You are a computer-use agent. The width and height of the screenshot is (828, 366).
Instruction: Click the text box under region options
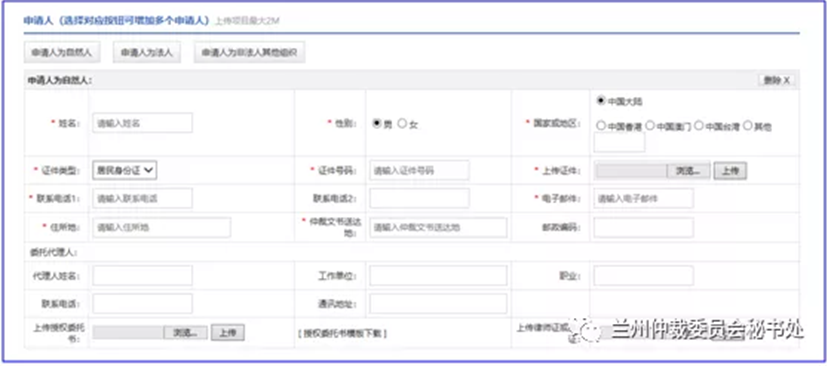pos(619,143)
